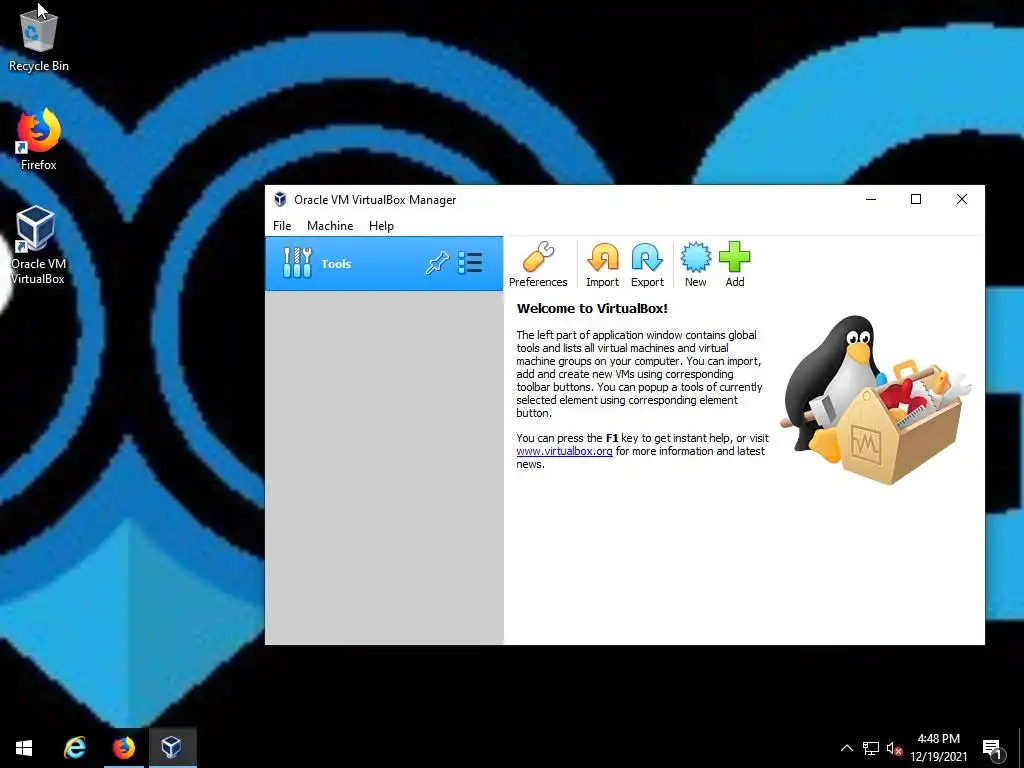Click the Welcome to VirtualBox! heading
Viewport: 1024px width, 768px height.
click(592, 308)
